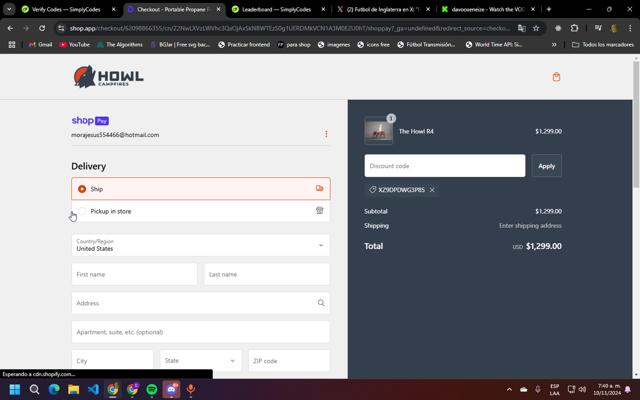
Task: Launch Microsoft Edge from taskbar
Action: pyautogui.click(x=54, y=389)
